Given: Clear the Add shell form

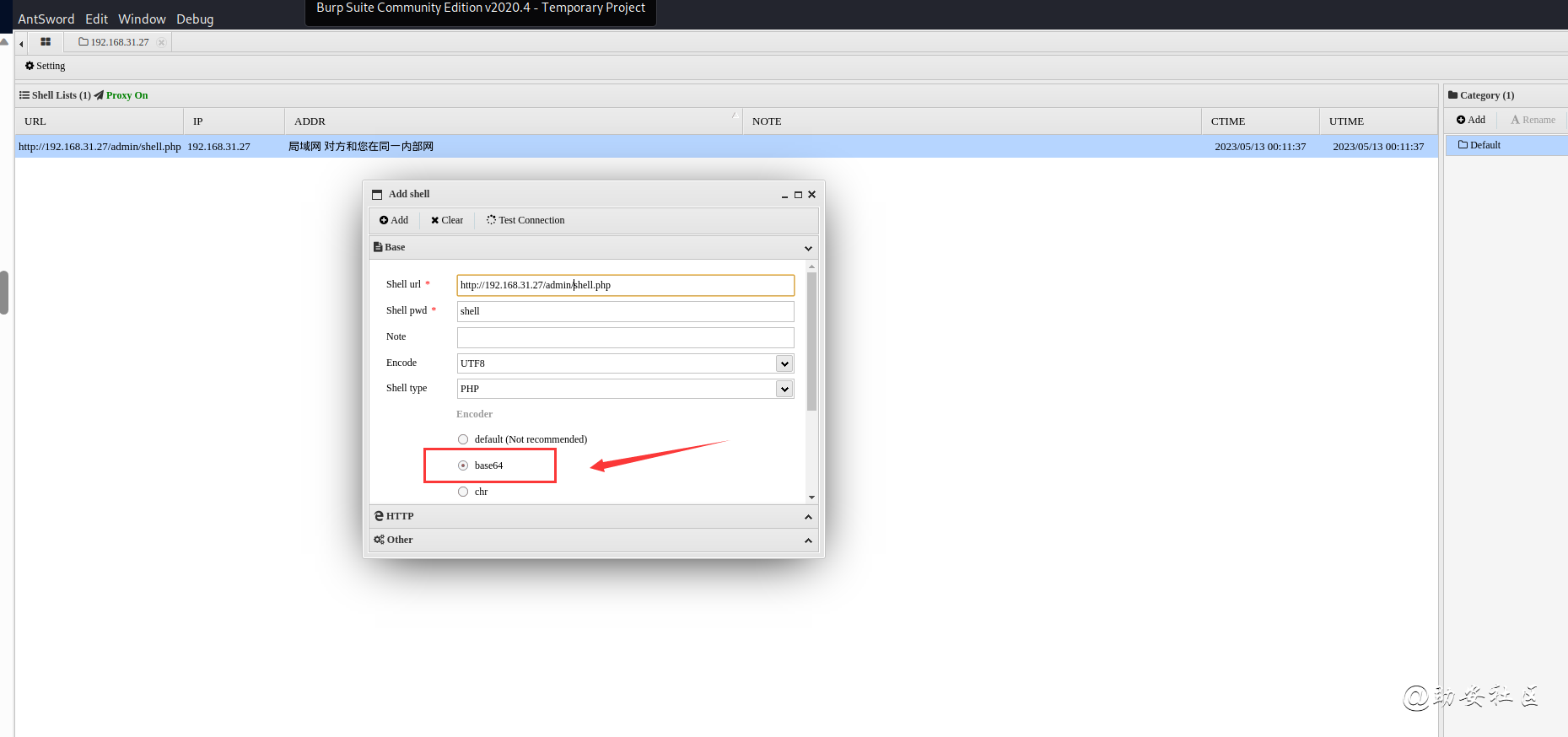Looking at the screenshot, I should click(x=447, y=220).
